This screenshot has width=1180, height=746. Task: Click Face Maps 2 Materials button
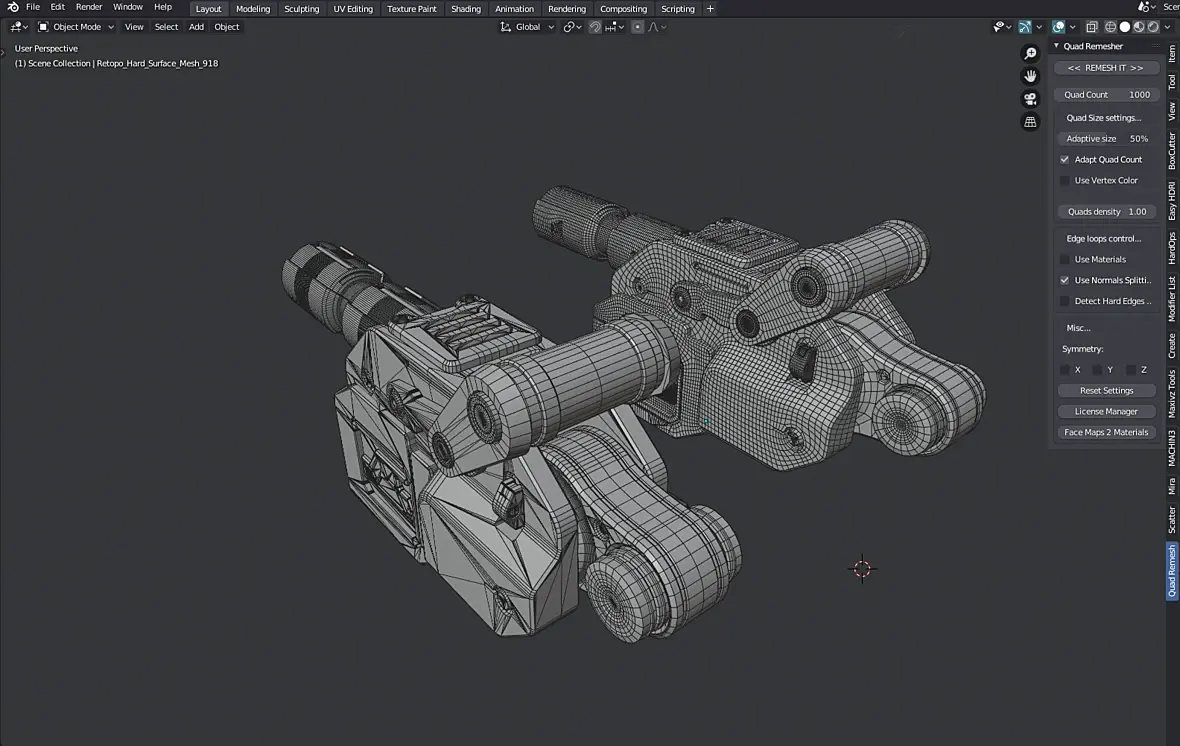[x=1106, y=432]
